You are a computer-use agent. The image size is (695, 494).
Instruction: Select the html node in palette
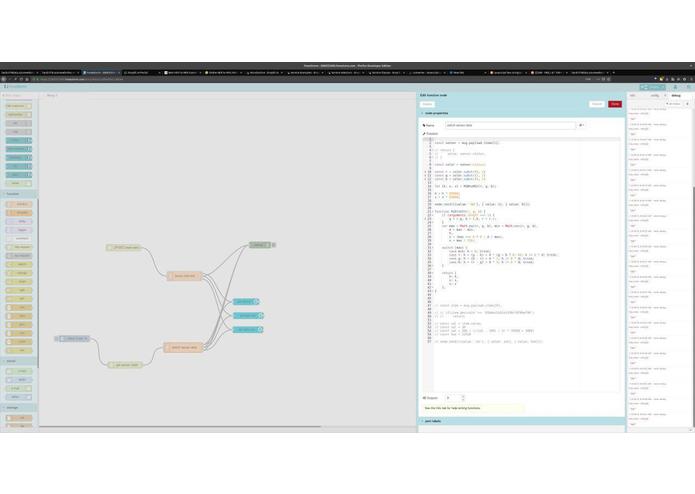pos(19,316)
